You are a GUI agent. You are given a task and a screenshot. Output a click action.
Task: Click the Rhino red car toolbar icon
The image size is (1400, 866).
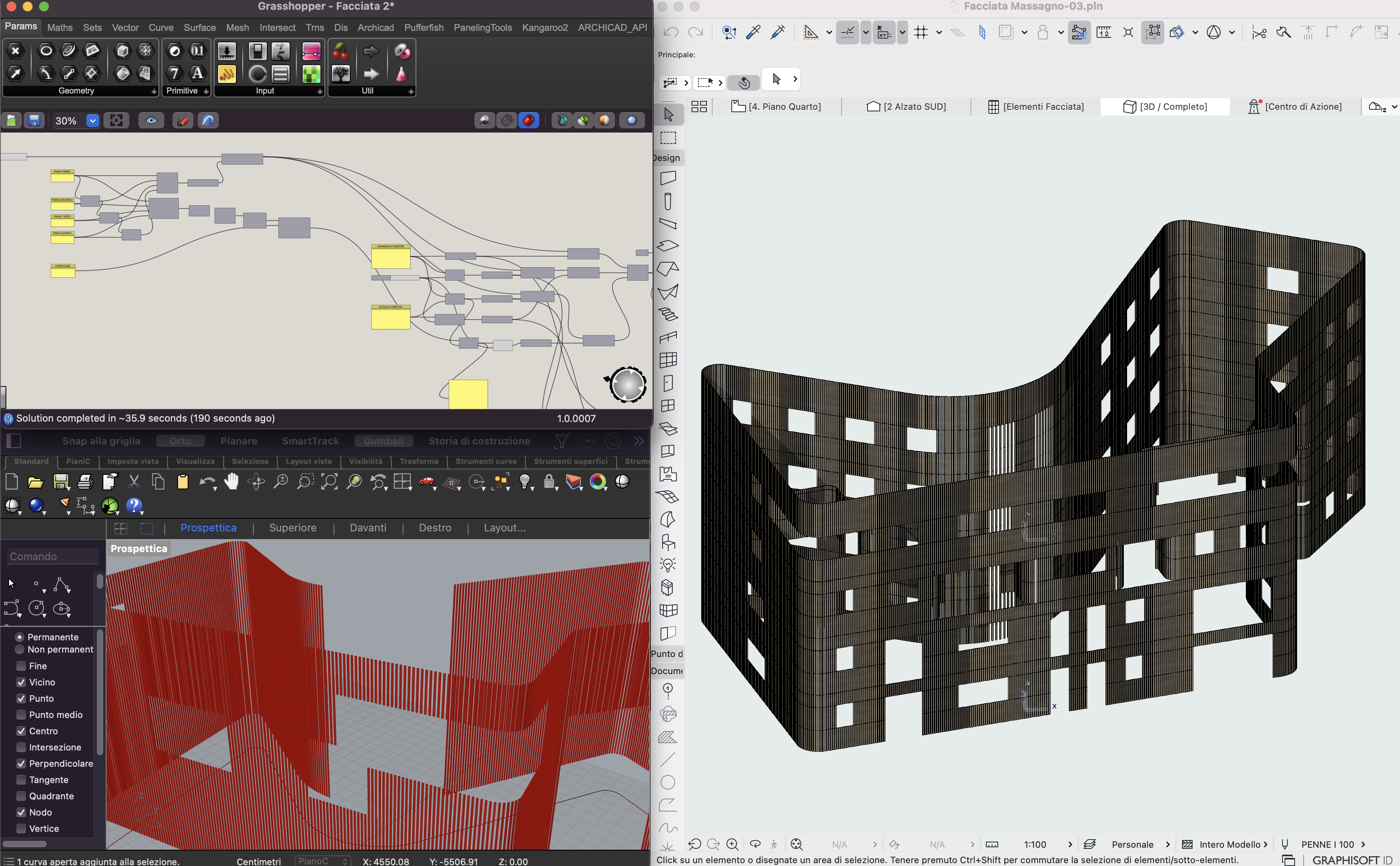pos(427,482)
